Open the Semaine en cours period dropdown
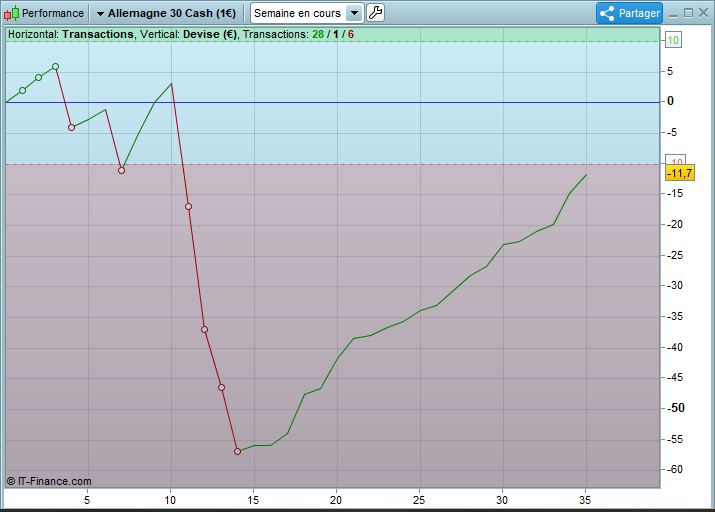The width and height of the screenshot is (715, 512). pyautogui.click(x=306, y=13)
